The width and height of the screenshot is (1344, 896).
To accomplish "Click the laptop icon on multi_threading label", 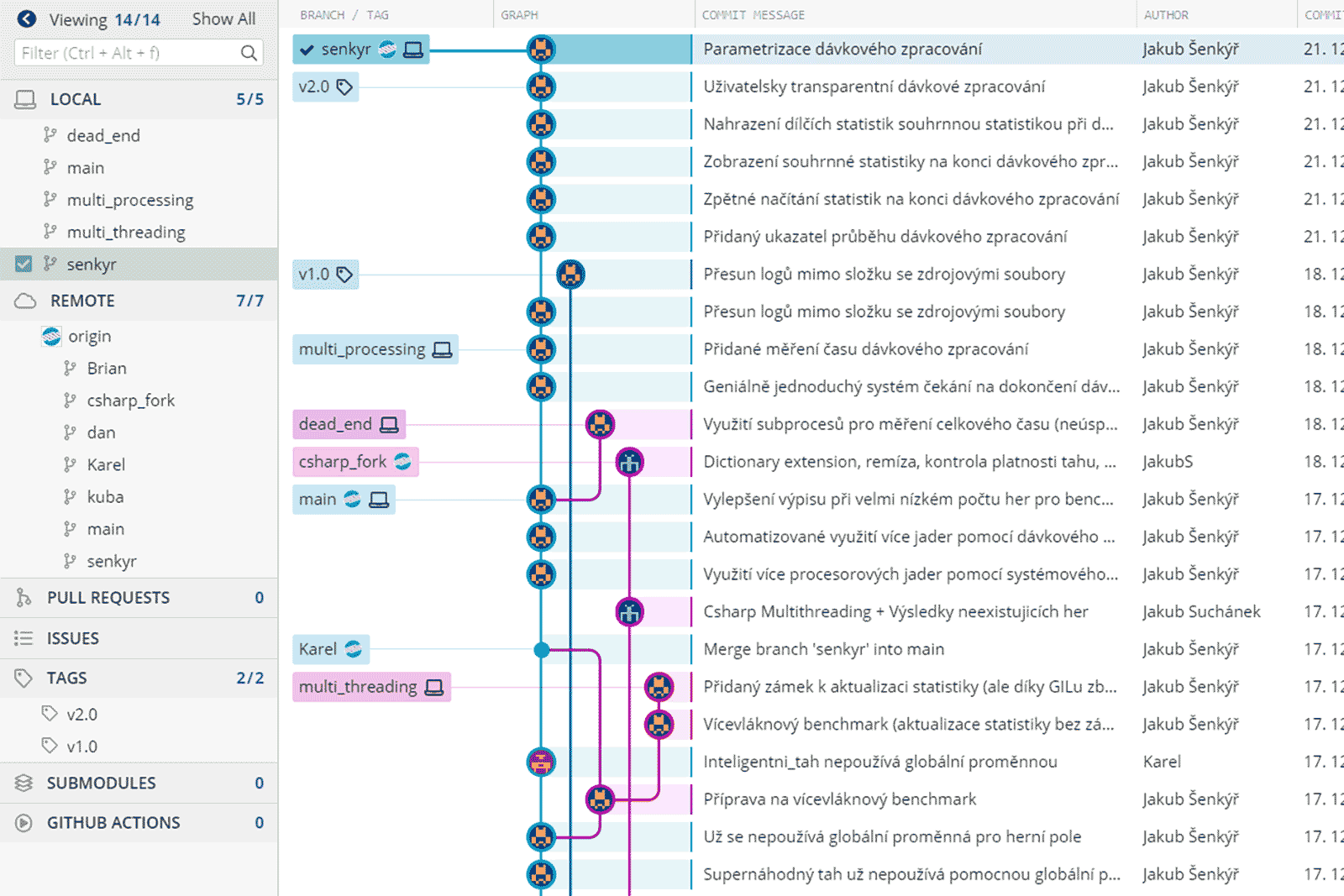I will click(x=434, y=688).
